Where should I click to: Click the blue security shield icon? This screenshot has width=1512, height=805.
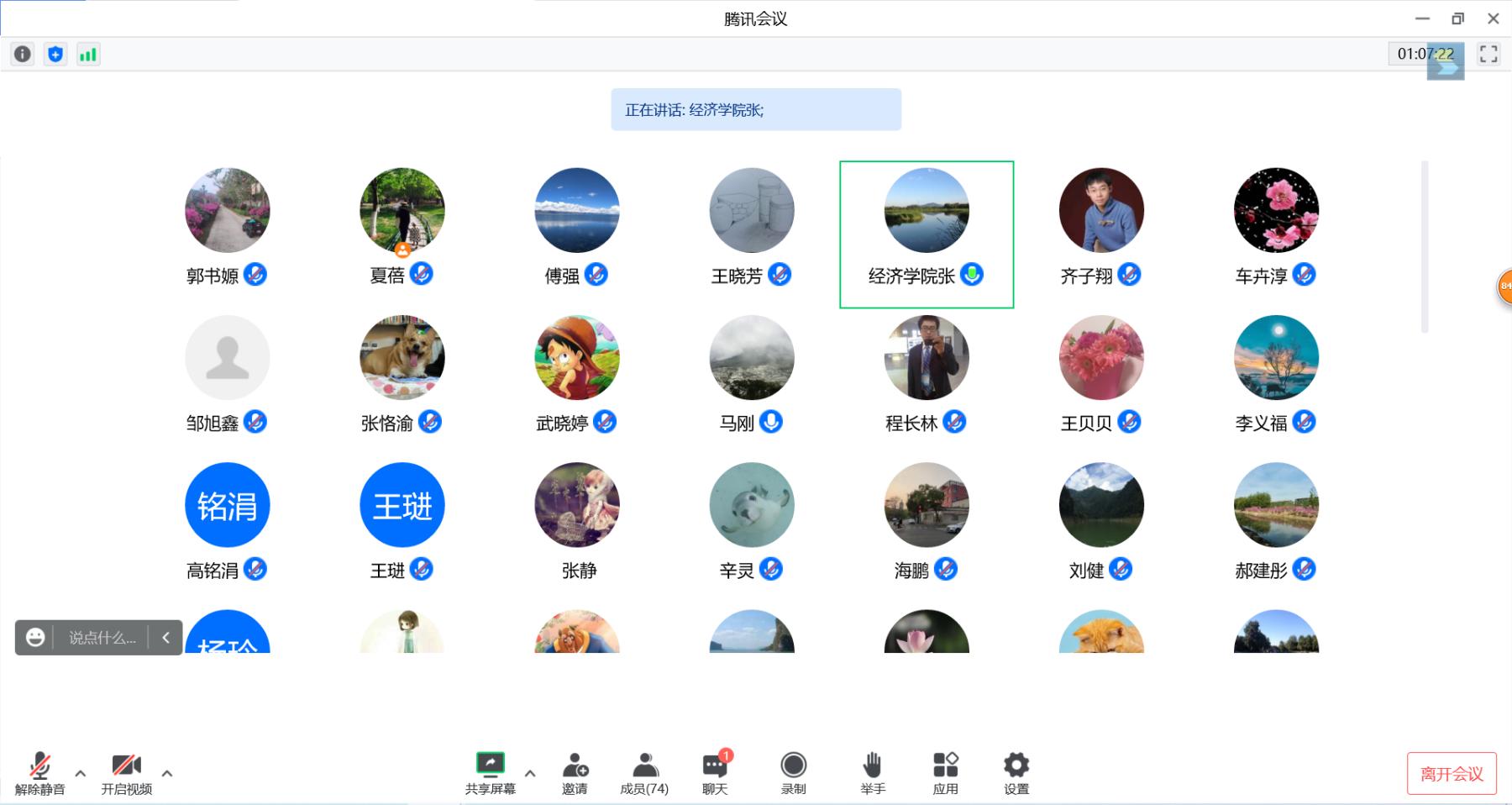coord(55,55)
